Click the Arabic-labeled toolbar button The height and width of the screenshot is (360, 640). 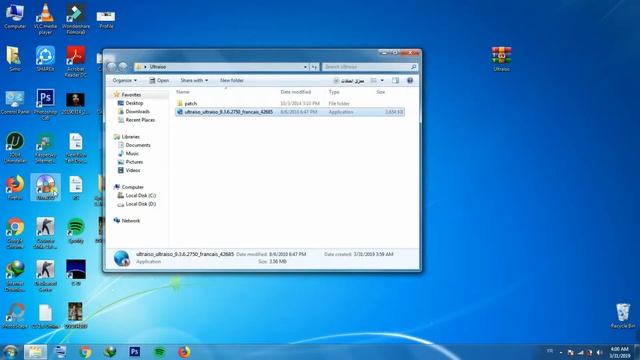point(349,81)
